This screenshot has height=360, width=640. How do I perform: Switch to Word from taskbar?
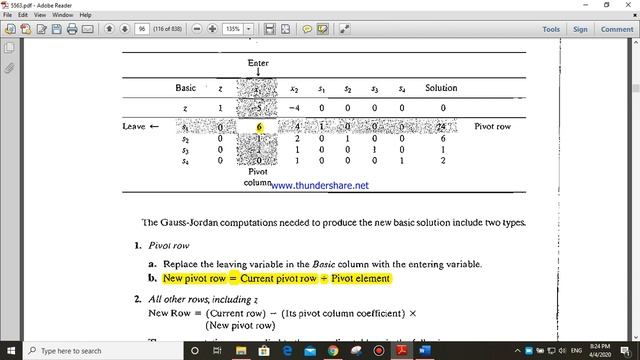[x=425, y=351]
